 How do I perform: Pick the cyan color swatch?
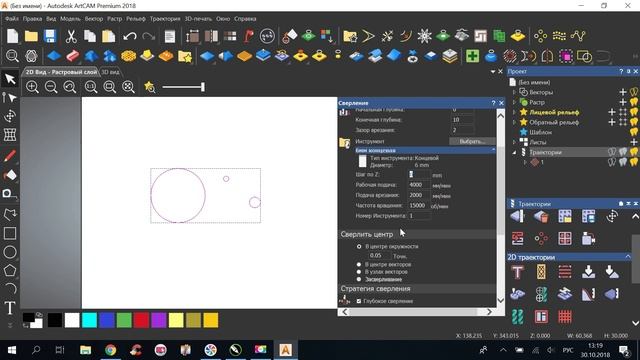(89, 320)
